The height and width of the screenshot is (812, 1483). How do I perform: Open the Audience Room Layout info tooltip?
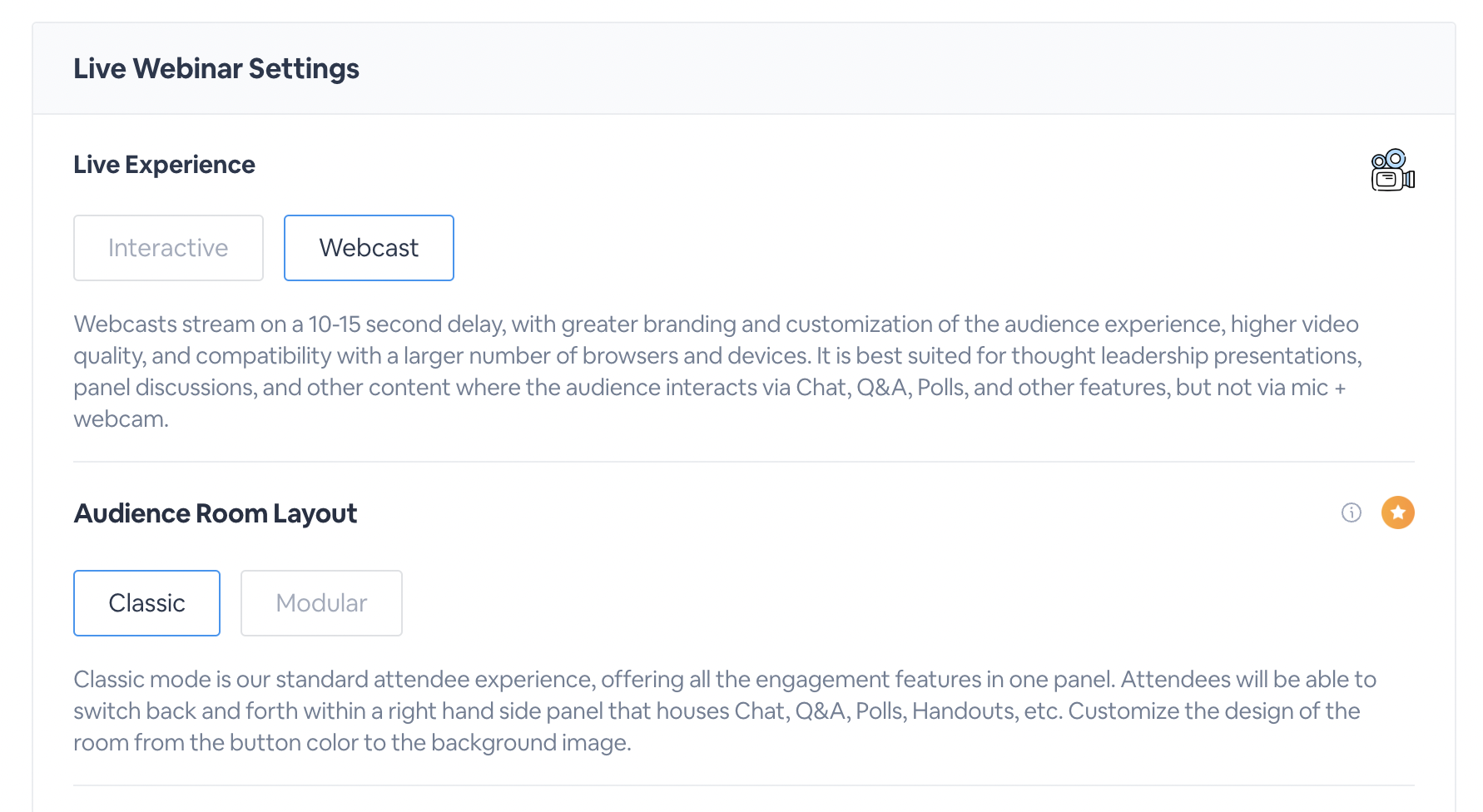pyautogui.click(x=1351, y=512)
